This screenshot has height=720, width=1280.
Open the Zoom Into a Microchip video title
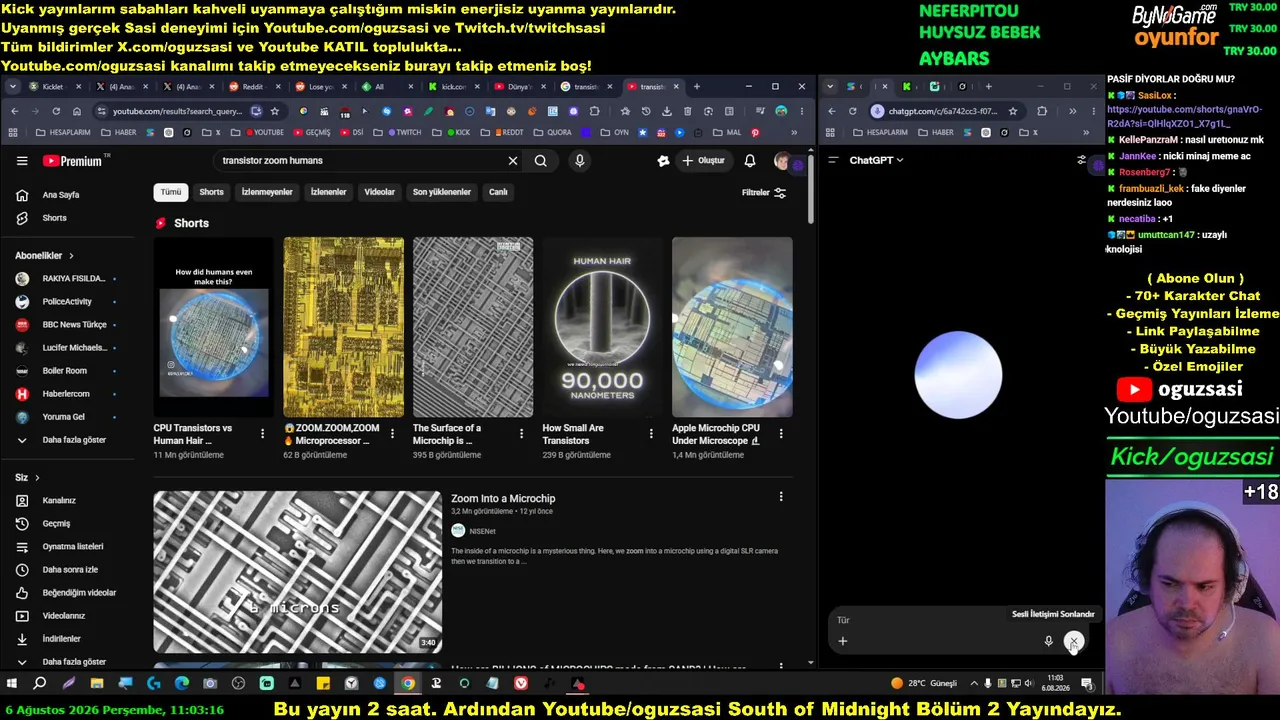point(503,498)
